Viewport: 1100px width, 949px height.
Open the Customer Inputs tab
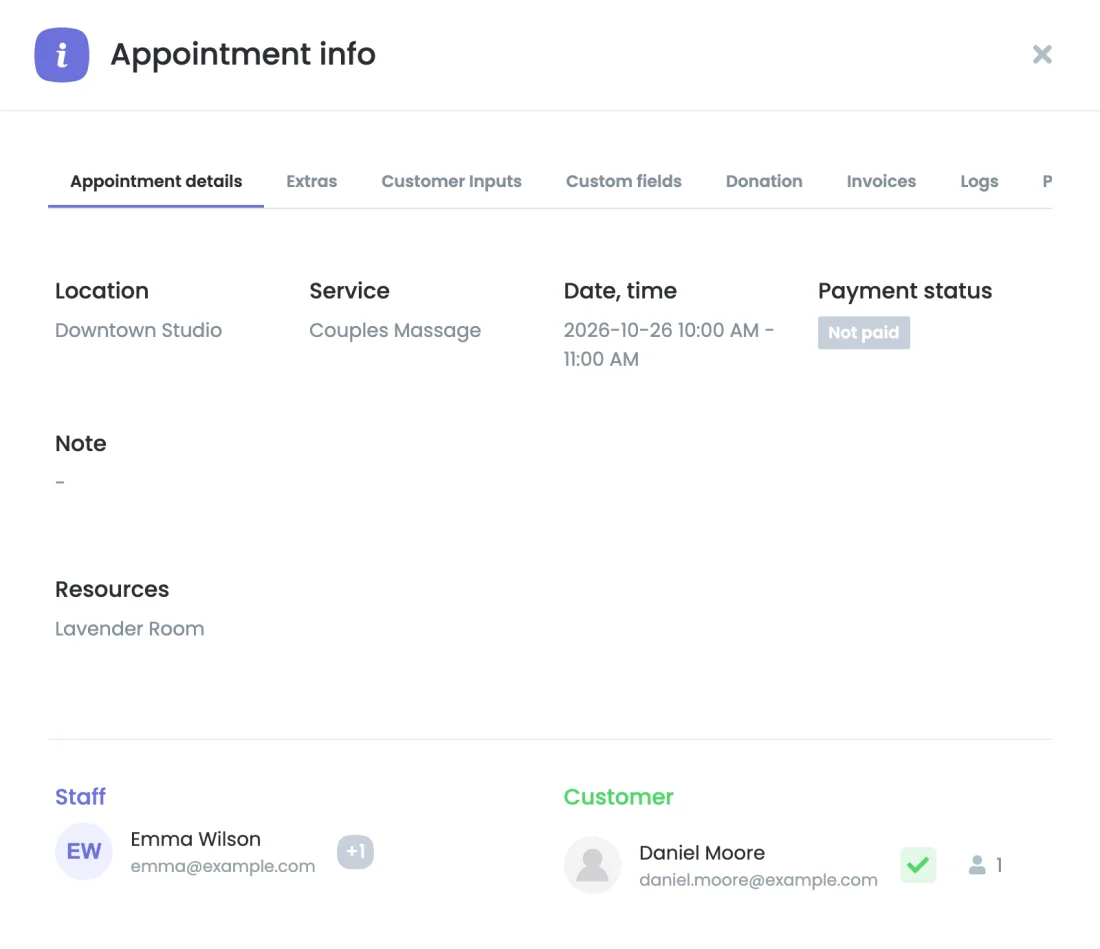(x=451, y=181)
